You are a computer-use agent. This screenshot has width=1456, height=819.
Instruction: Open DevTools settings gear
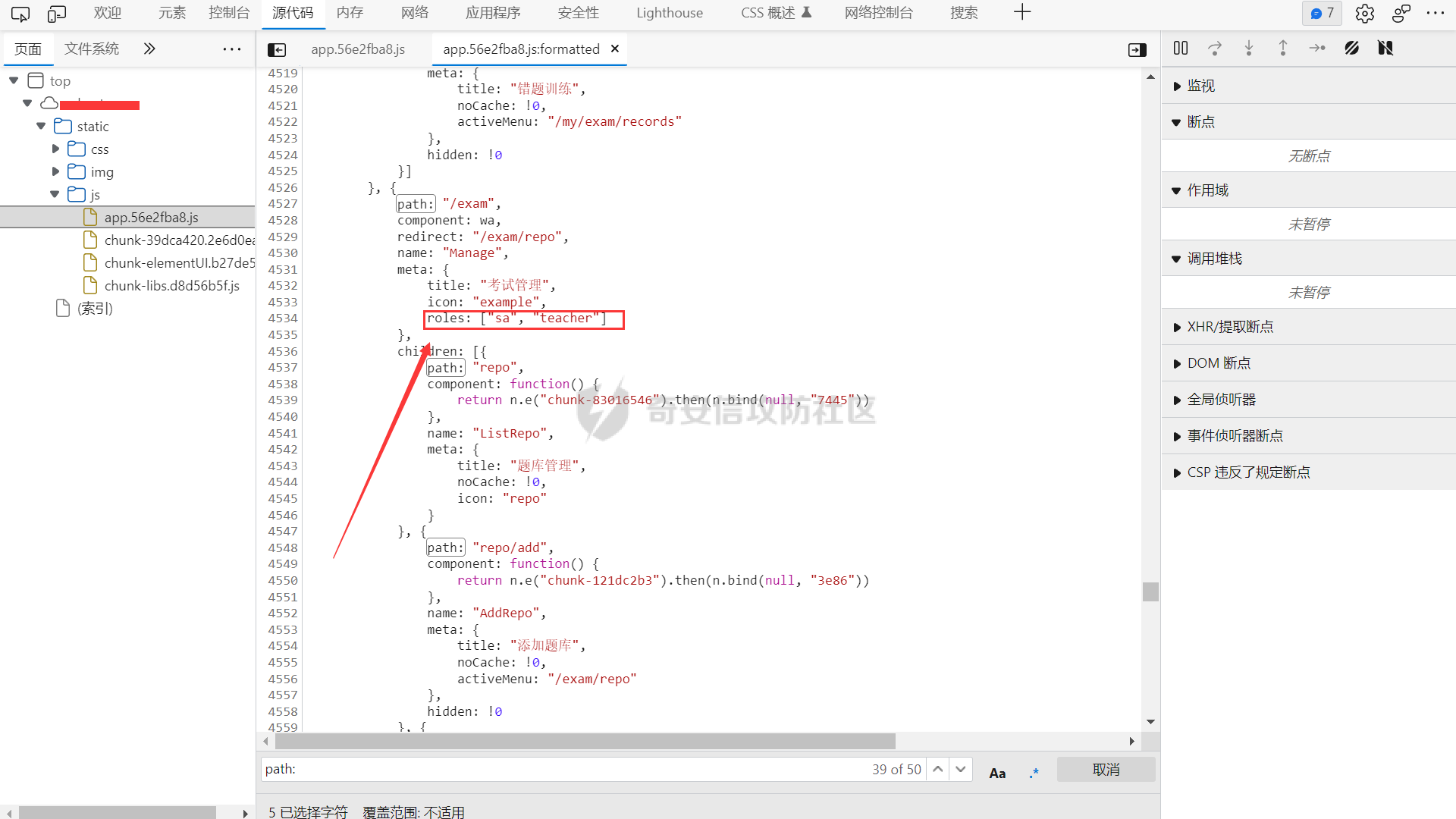1365,13
